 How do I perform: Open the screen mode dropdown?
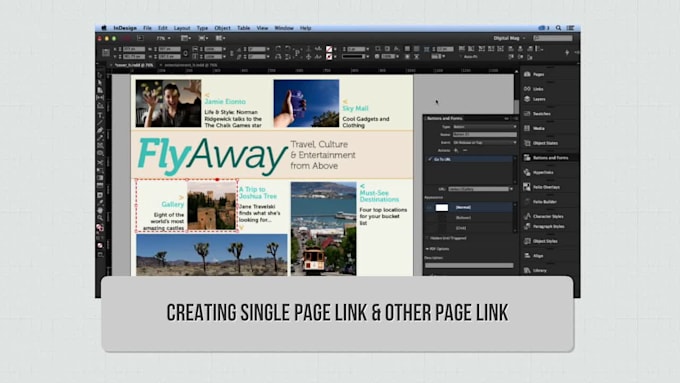[203, 38]
